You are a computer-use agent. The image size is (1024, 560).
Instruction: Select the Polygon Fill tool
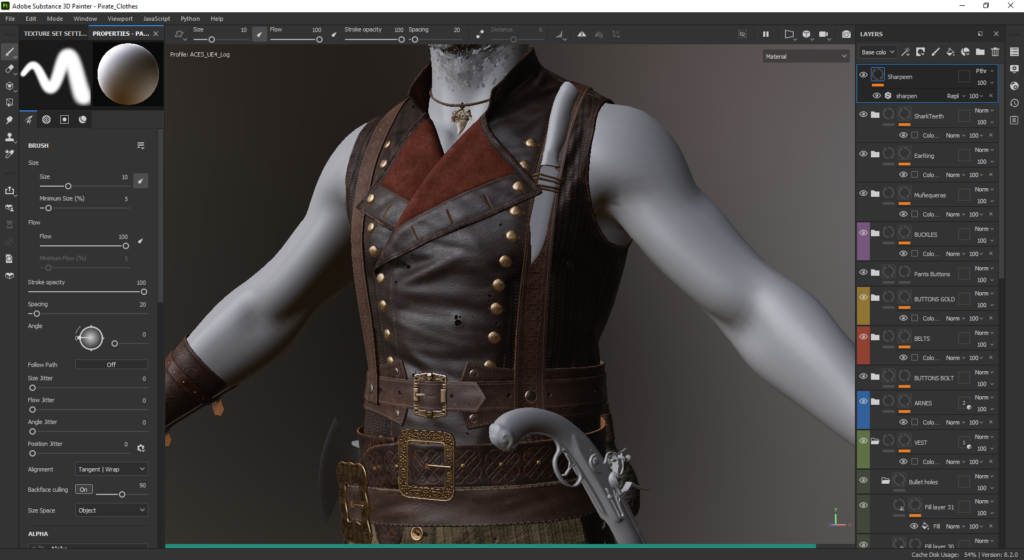pyautogui.click(x=9, y=102)
